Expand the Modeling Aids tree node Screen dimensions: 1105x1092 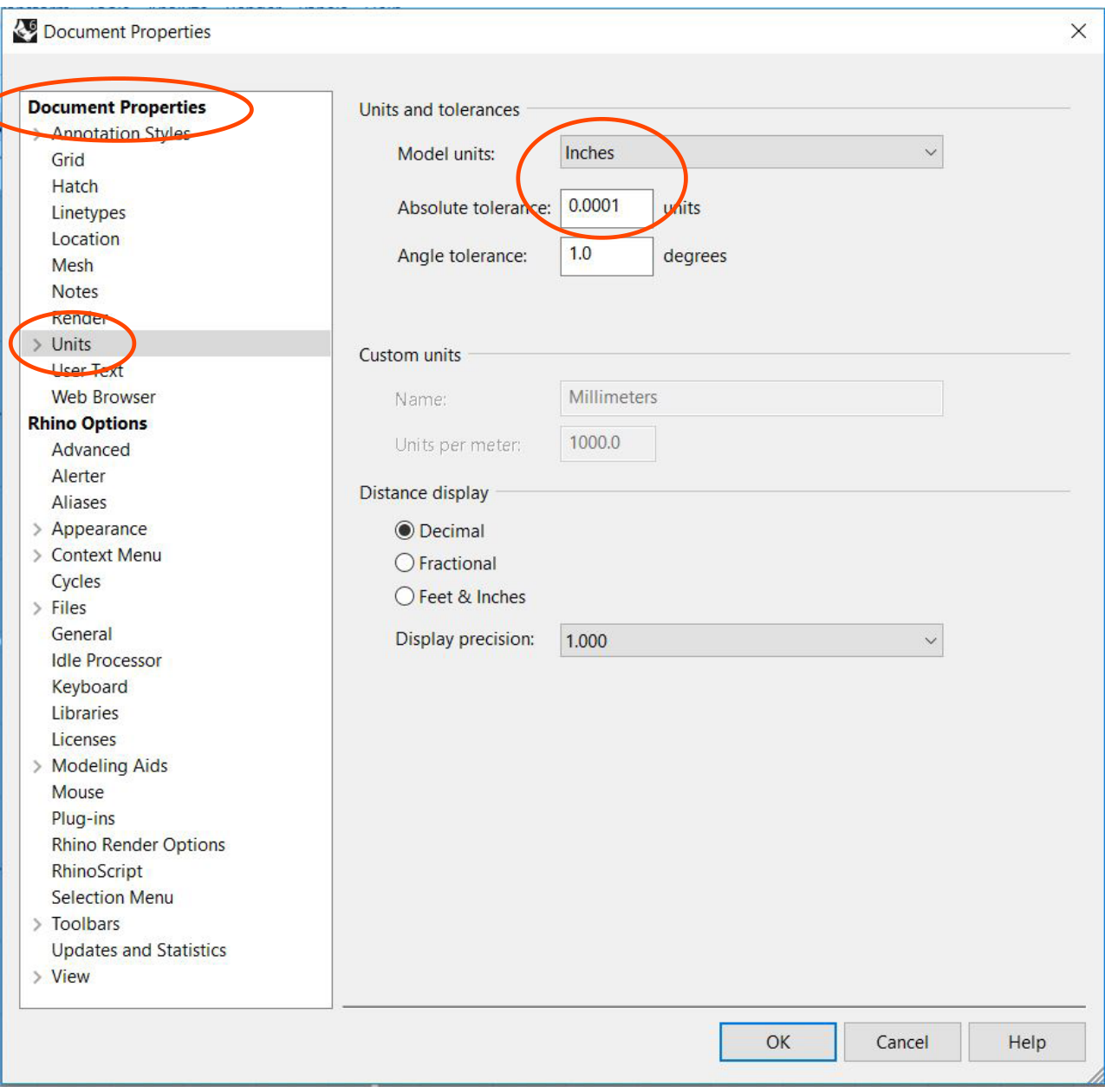37,766
